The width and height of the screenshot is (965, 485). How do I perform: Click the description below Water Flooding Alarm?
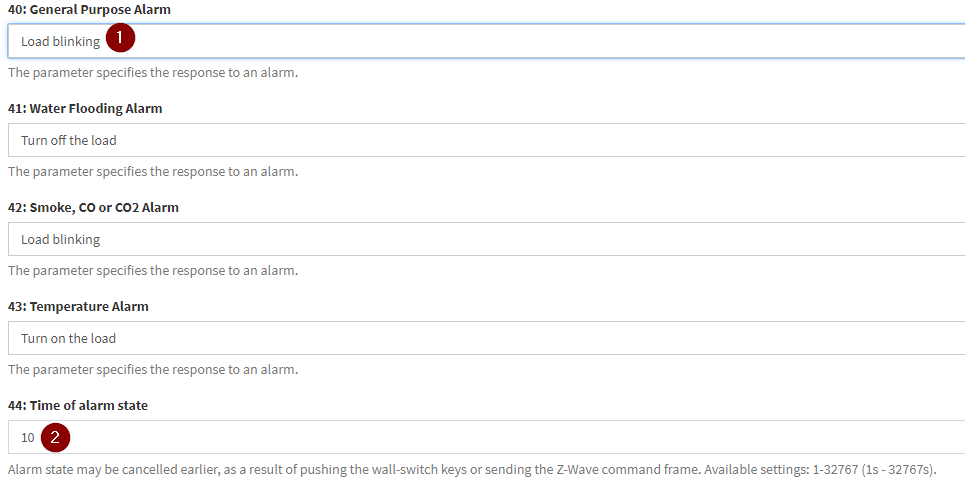(153, 171)
